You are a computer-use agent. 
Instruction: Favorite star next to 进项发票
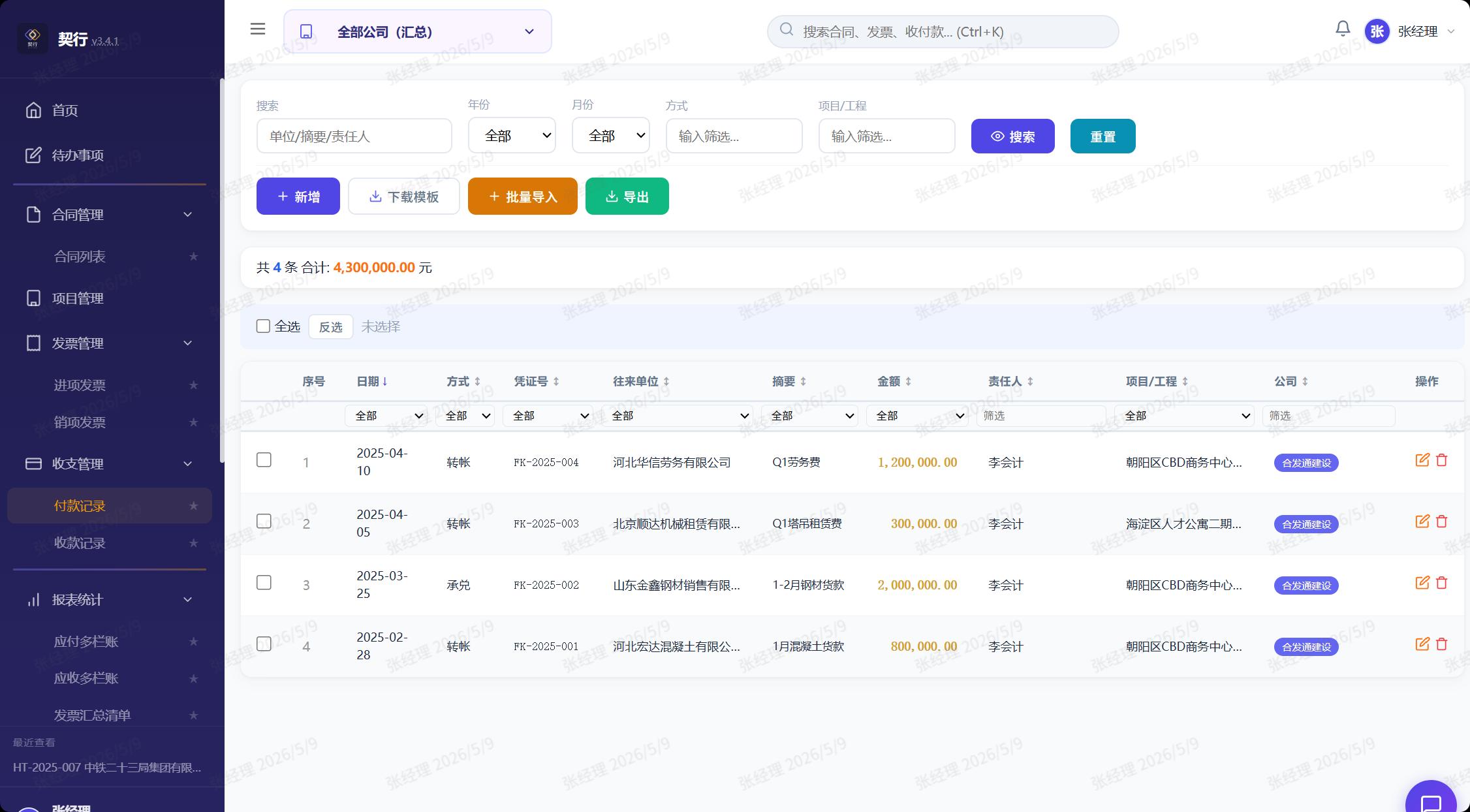click(193, 385)
